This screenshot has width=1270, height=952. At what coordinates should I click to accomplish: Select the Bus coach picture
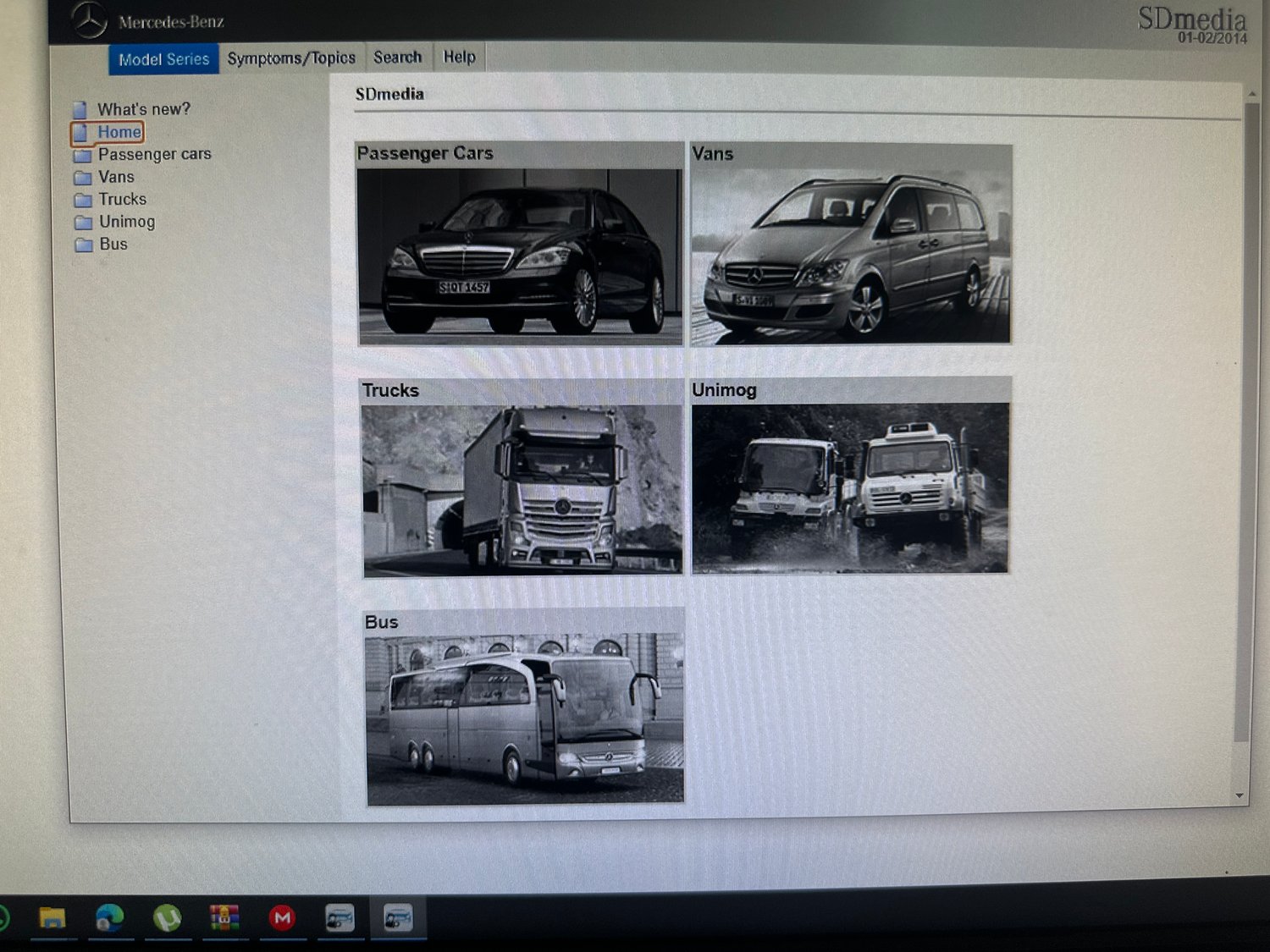point(525,718)
